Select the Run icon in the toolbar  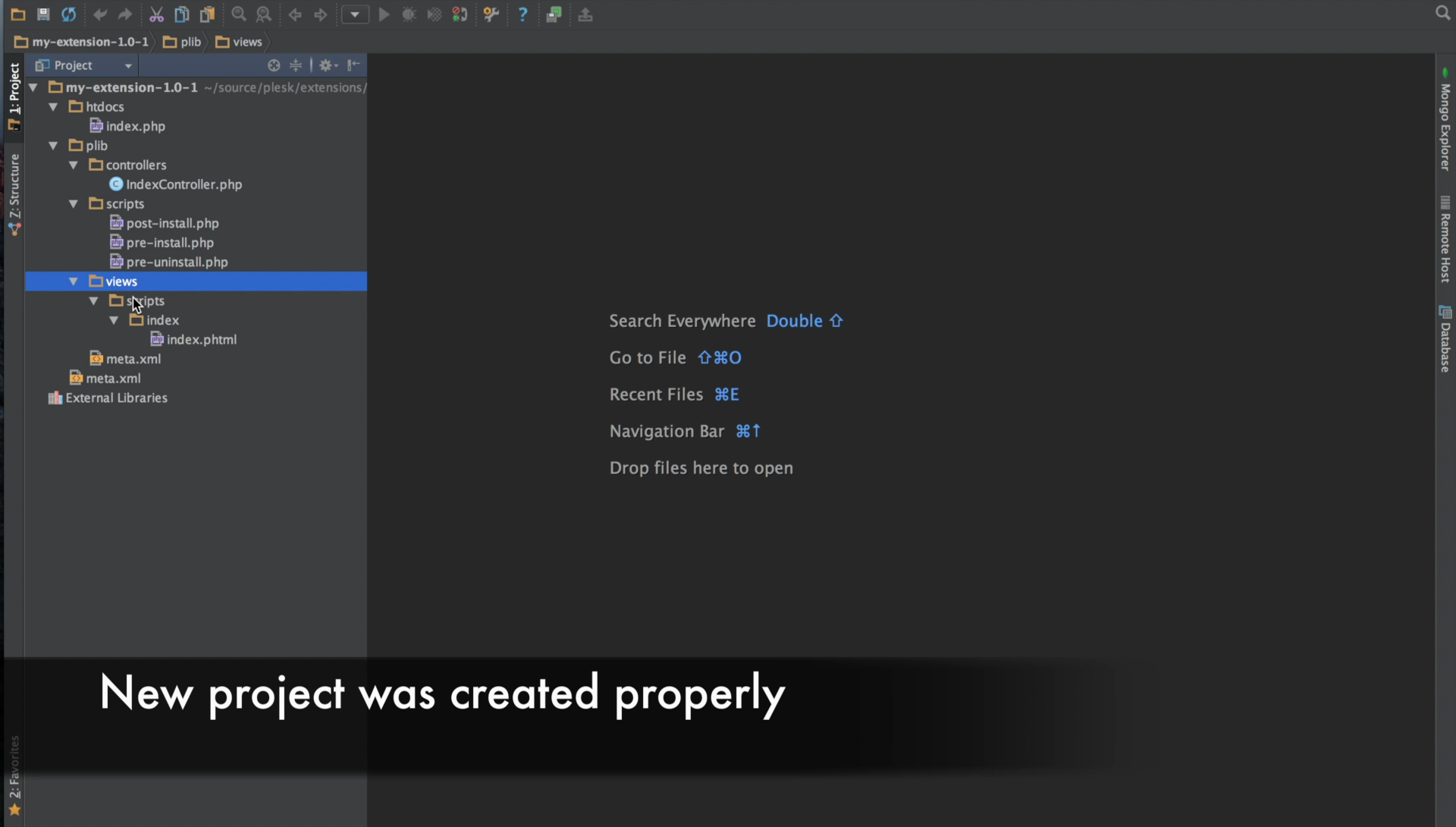pyautogui.click(x=384, y=14)
